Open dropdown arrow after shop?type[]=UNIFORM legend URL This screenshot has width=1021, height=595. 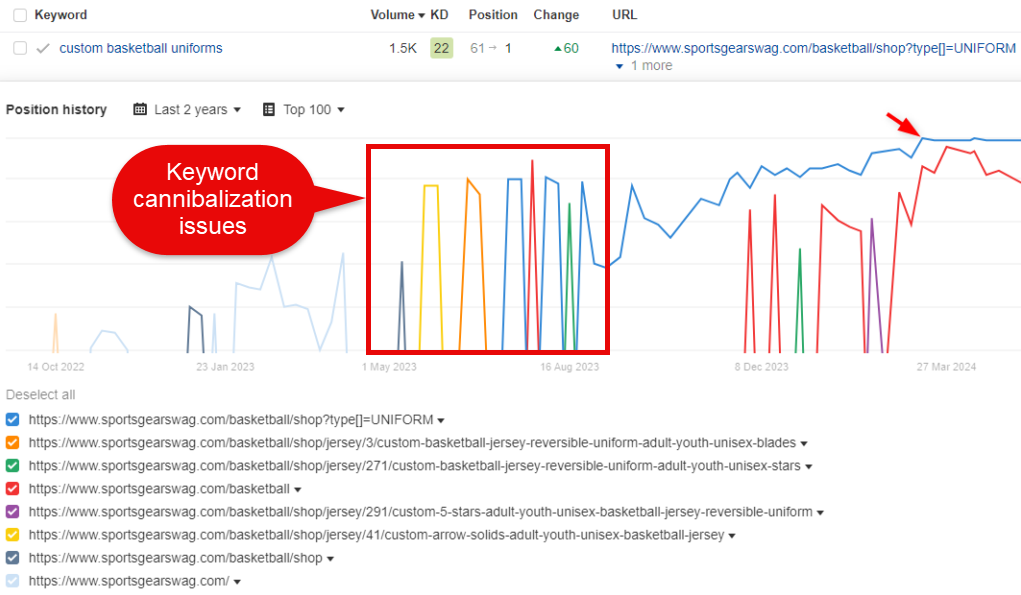[441, 421]
